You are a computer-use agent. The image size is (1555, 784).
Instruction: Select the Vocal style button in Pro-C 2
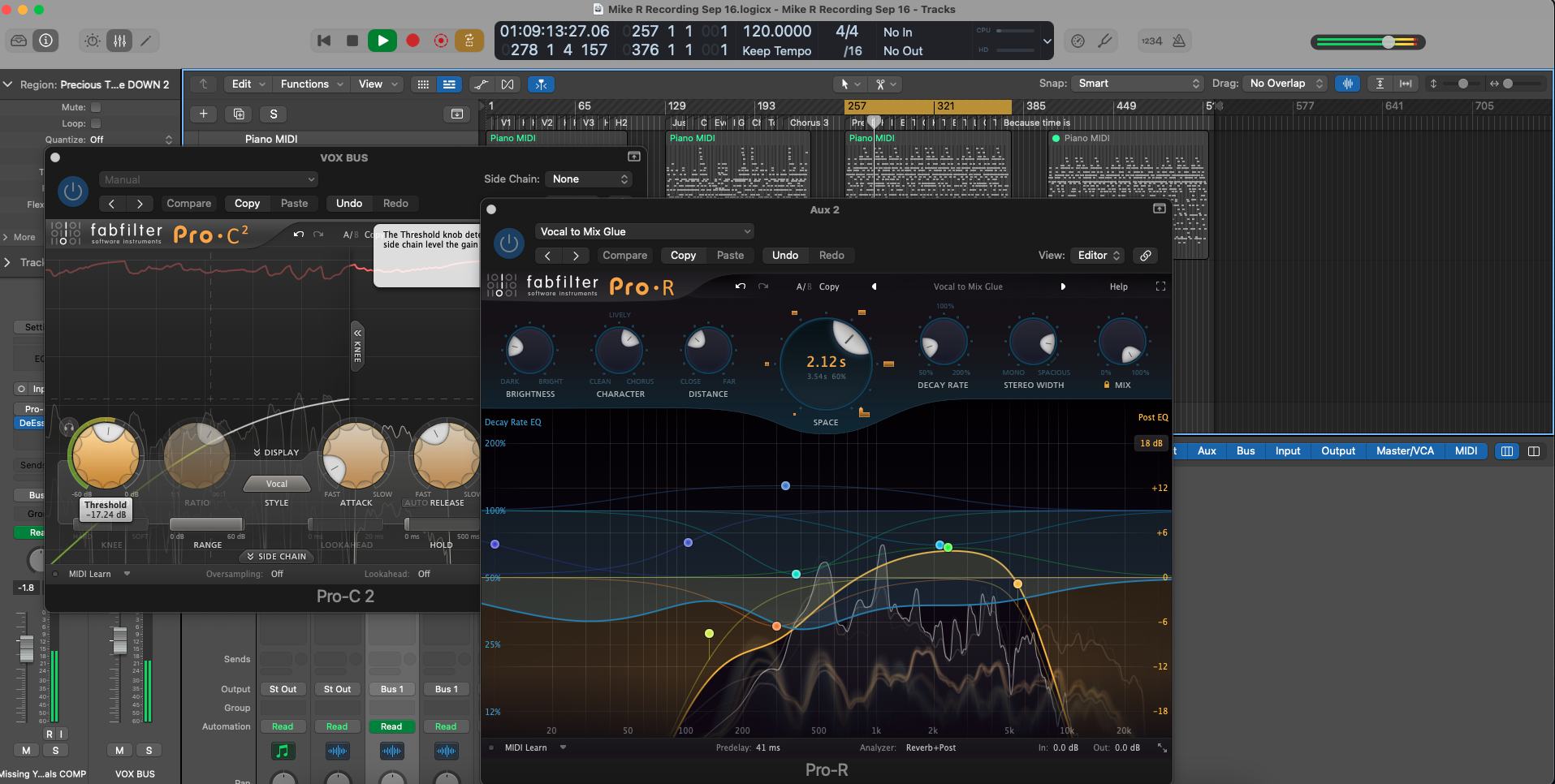pos(277,484)
